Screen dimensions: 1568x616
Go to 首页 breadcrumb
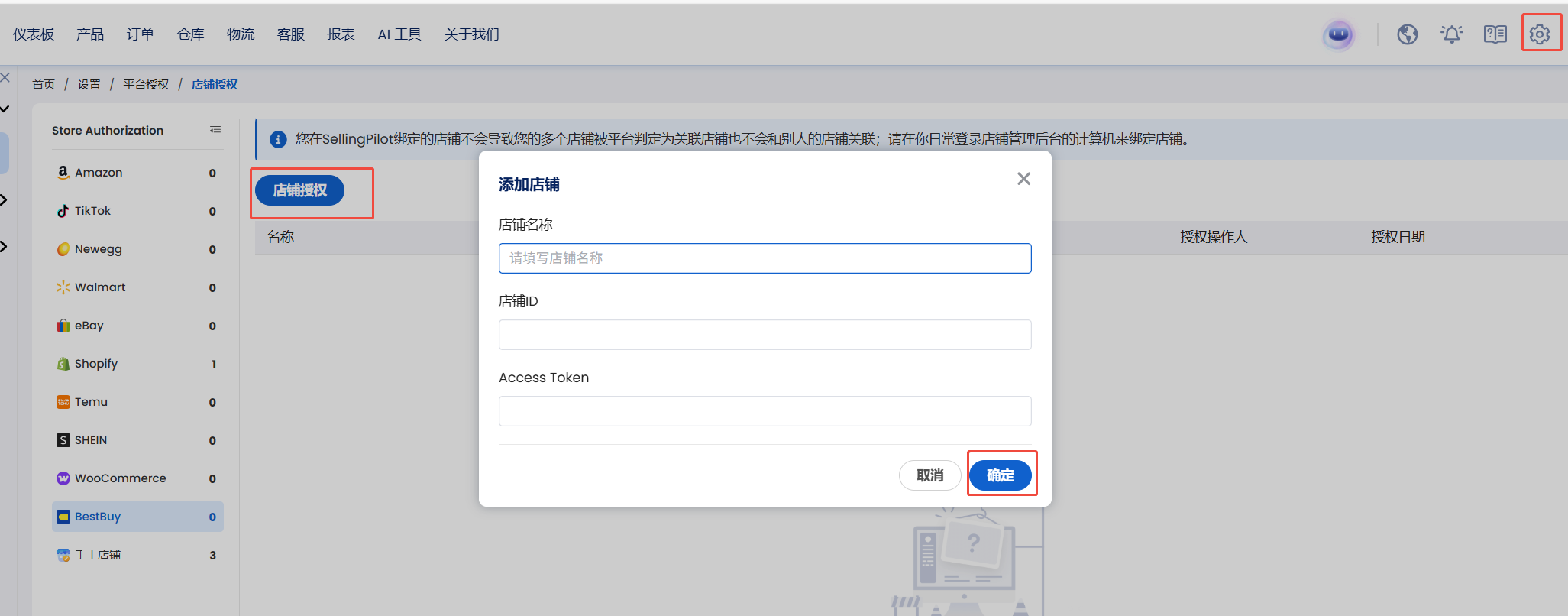pyautogui.click(x=44, y=85)
